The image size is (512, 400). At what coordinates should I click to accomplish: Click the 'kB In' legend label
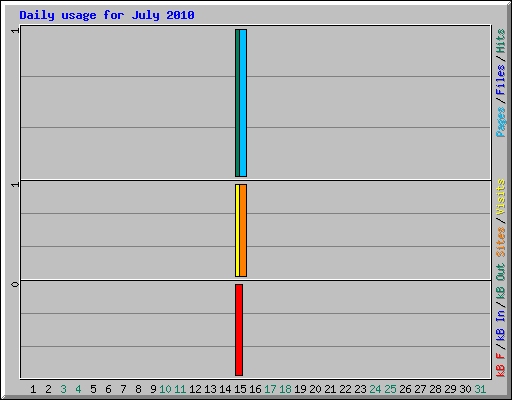[x=500, y=325]
